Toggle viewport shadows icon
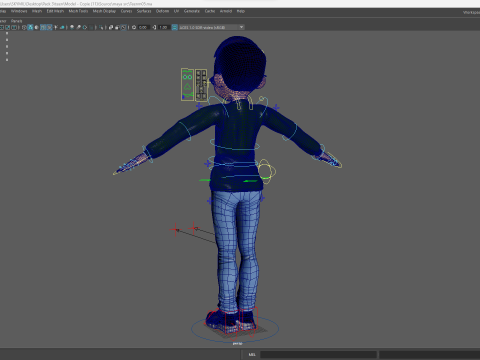Viewport: 480px width, 360px height. [x=62, y=27]
